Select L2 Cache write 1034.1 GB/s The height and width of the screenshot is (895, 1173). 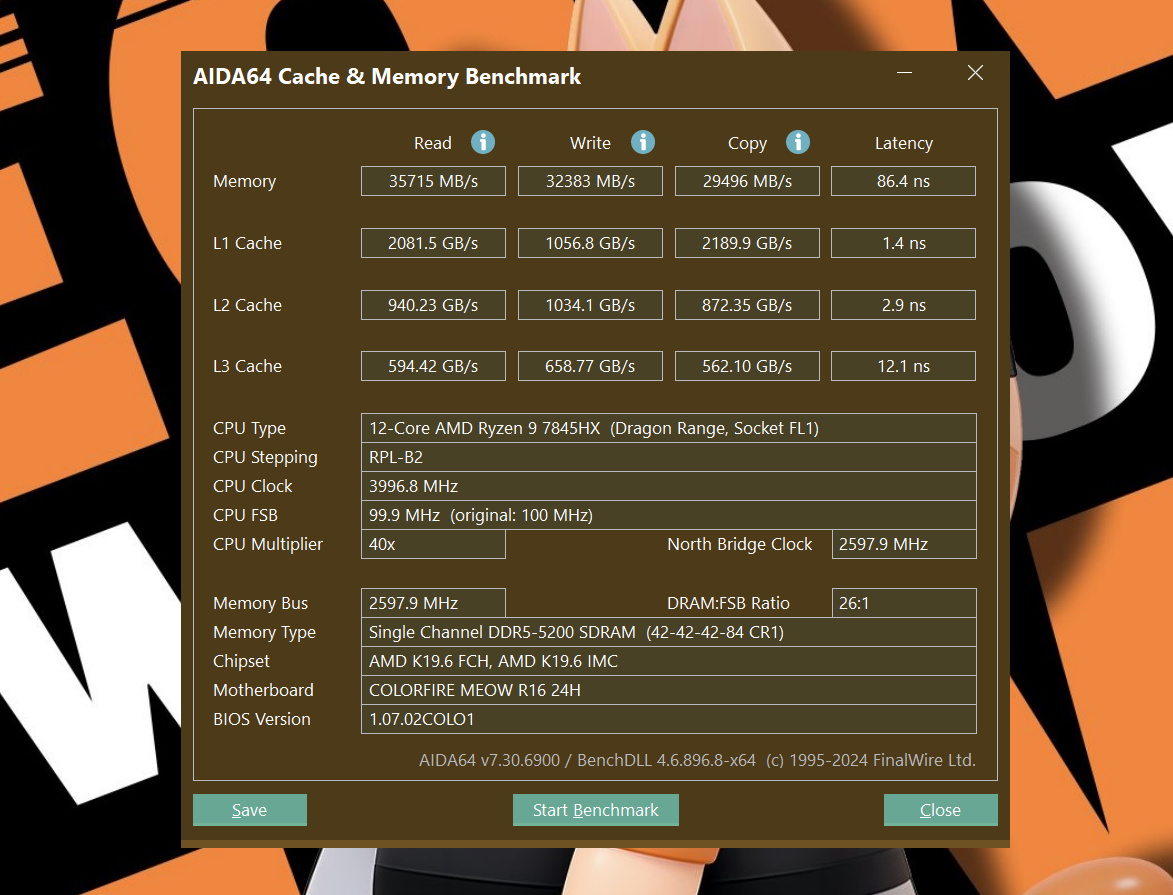590,305
